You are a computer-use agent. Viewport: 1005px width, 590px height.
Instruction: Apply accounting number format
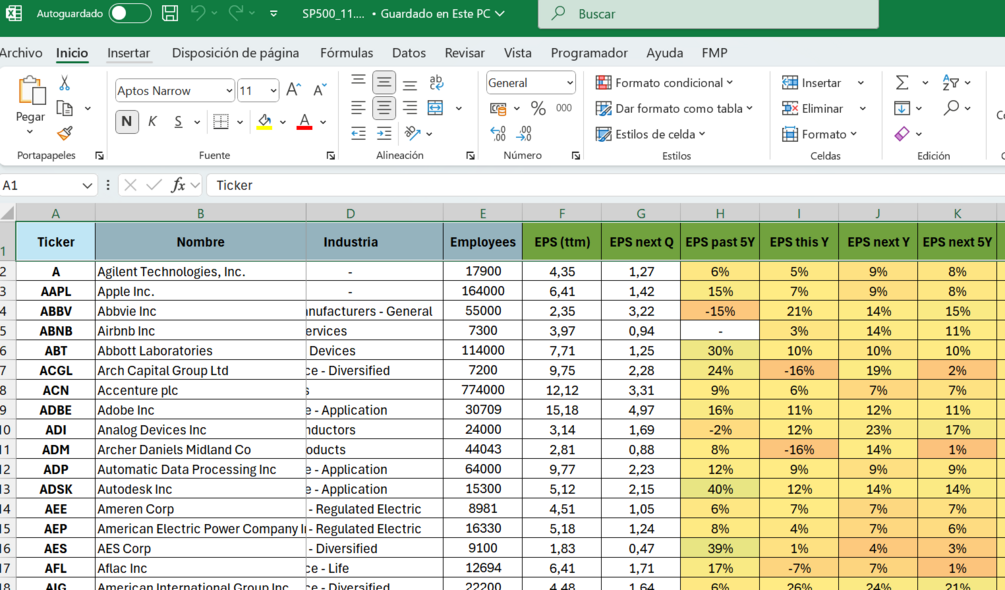click(498, 108)
